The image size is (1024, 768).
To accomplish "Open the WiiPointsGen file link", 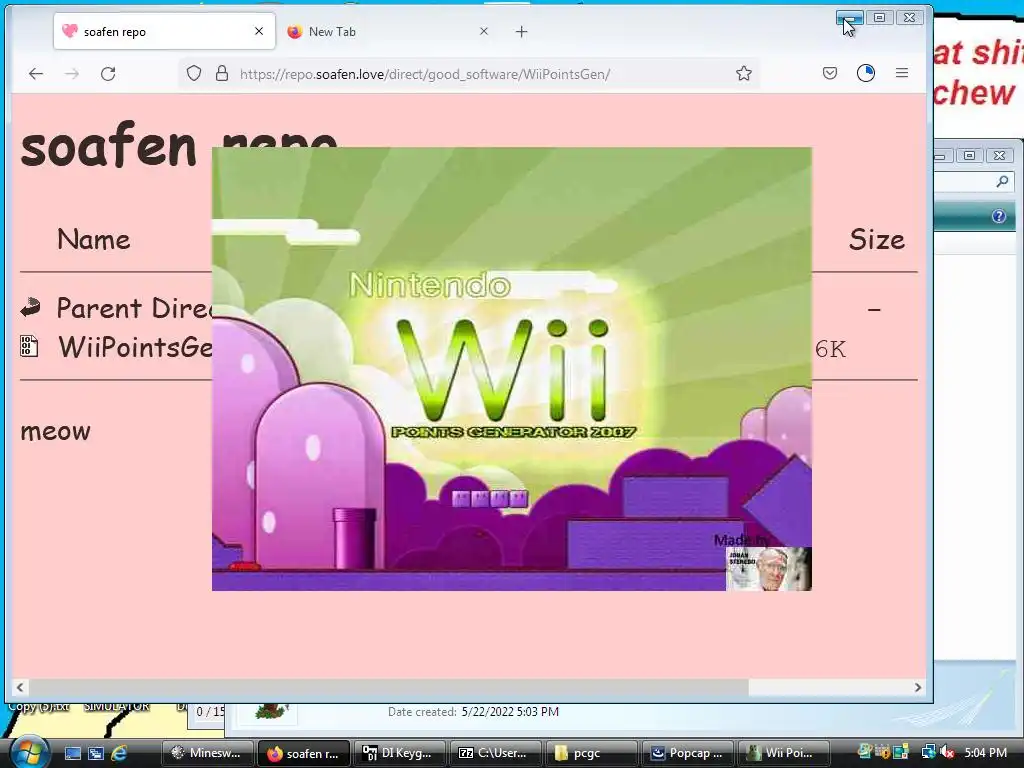I will pos(136,347).
